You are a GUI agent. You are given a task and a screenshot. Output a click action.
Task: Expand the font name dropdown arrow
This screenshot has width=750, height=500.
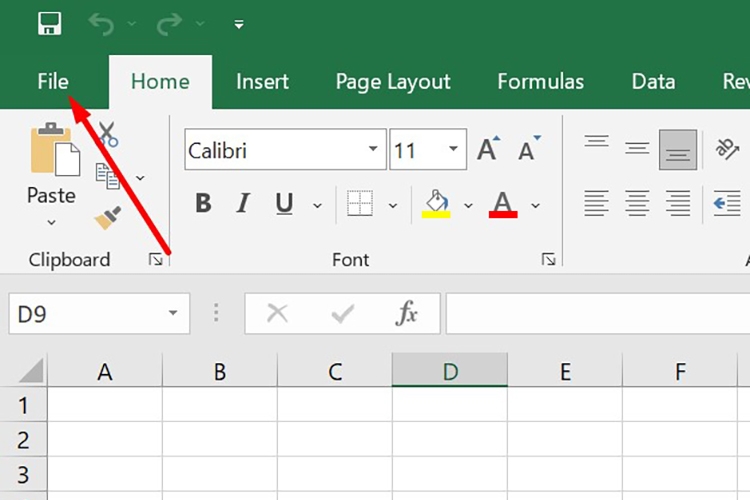(373, 149)
